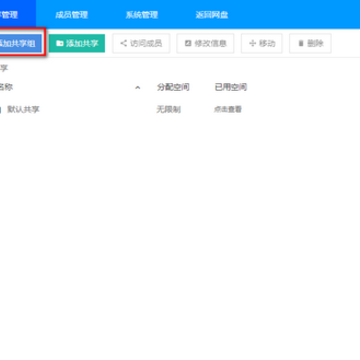Screen dimensions: 360x360
Task: Open the 点击查看 link
Action: [228, 109]
